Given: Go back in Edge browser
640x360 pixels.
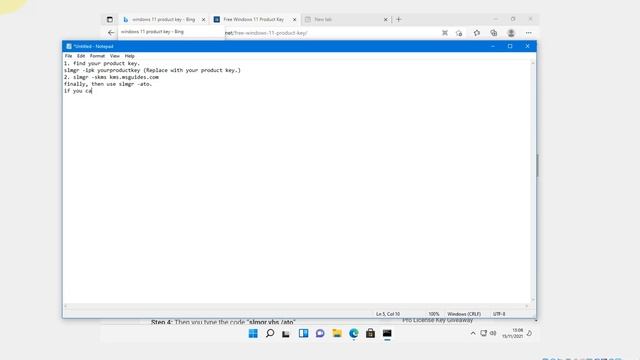Looking at the screenshot, I should point(111,33).
